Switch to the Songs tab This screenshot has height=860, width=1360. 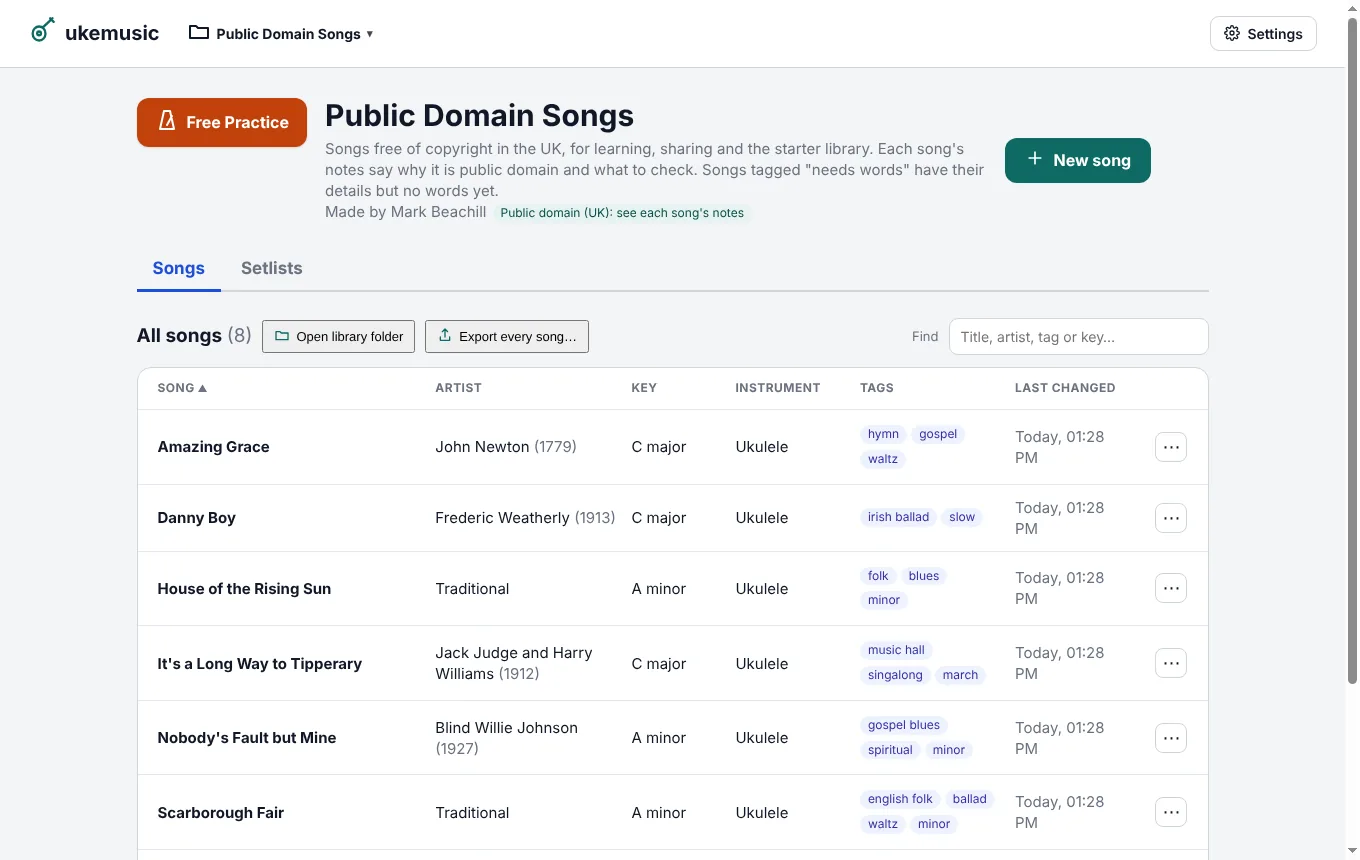tap(178, 268)
